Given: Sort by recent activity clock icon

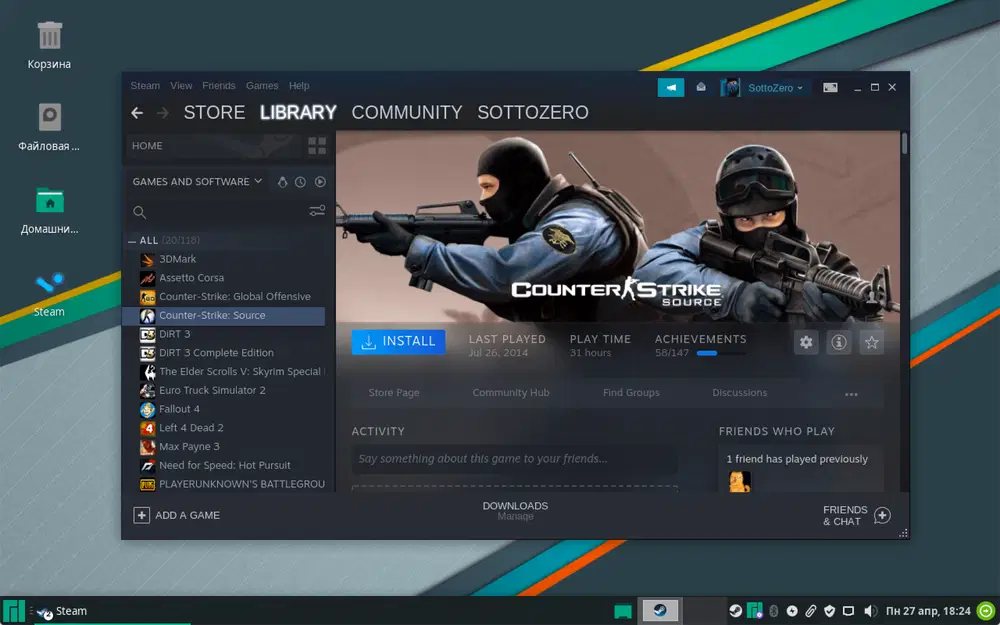Looking at the screenshot, I should click(x=300, y=182).
